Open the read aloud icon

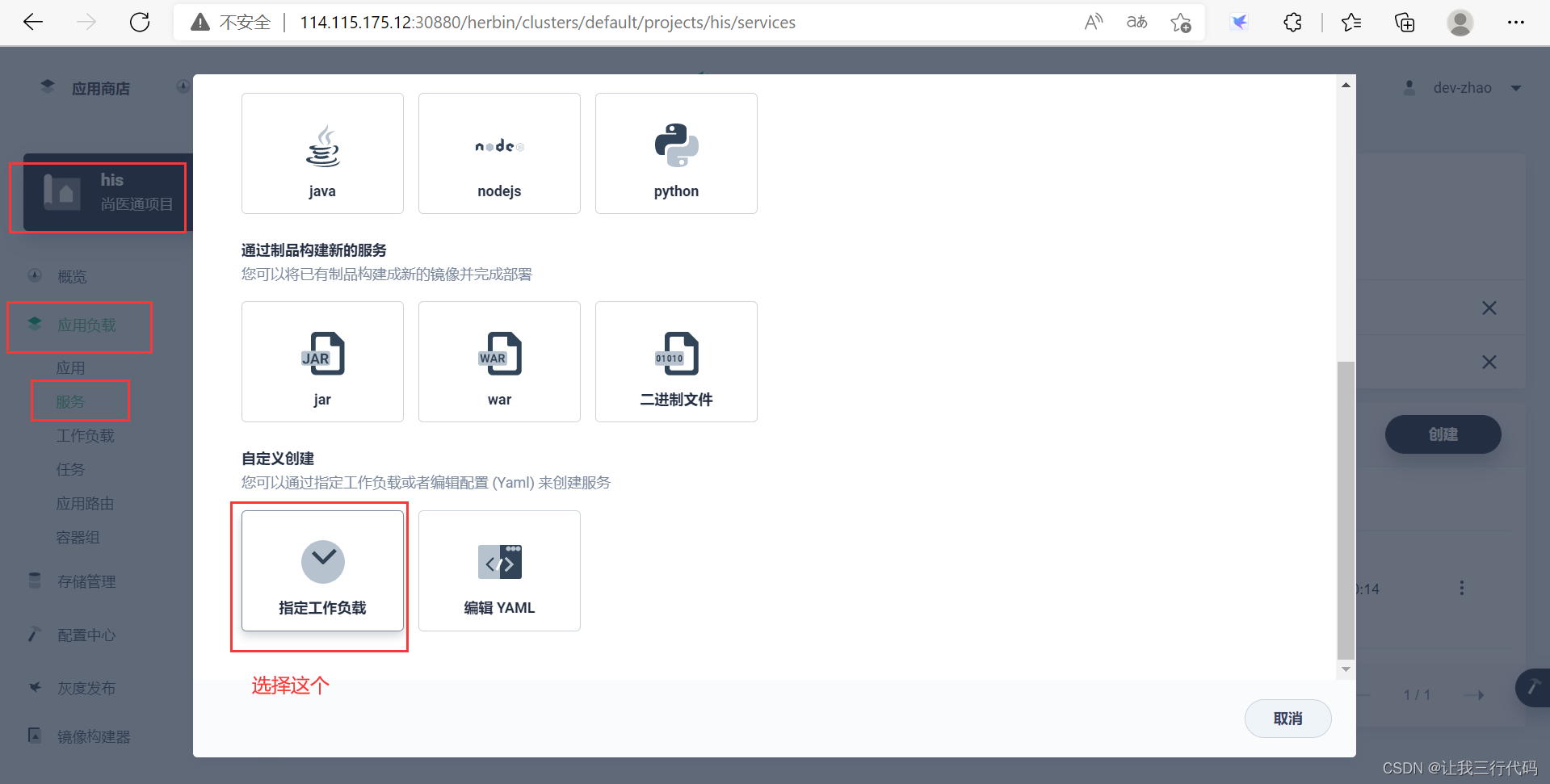[1094, 23]
